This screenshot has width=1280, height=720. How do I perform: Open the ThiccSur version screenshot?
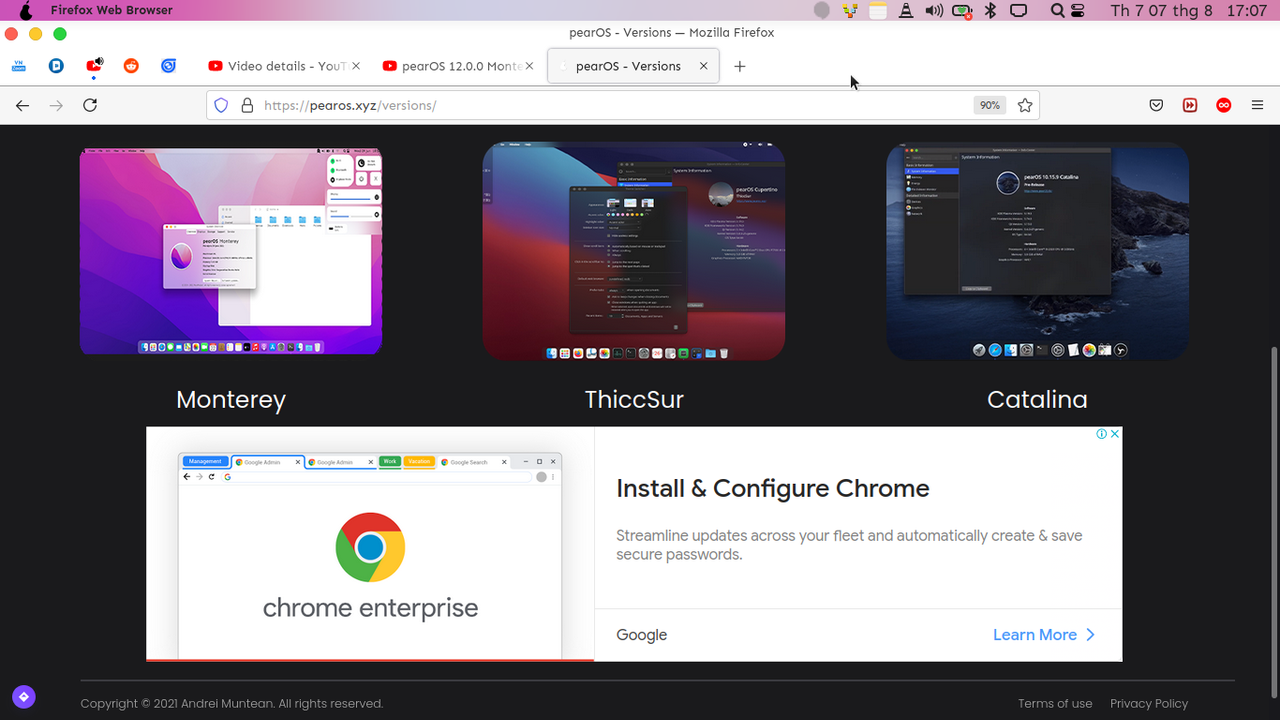[634, 251]
